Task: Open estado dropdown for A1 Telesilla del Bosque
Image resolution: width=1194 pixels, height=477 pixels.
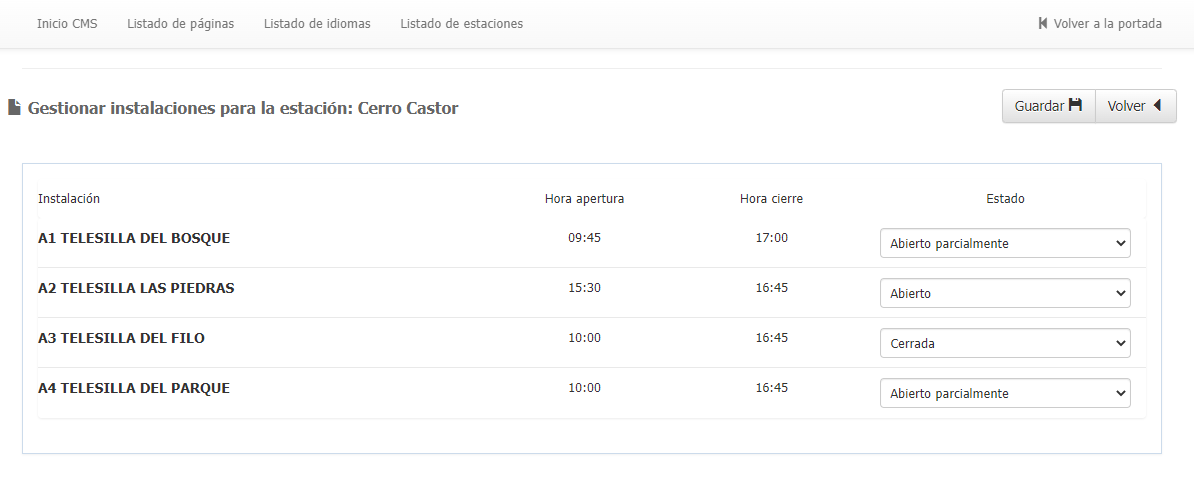Action: pos(1005,244)
